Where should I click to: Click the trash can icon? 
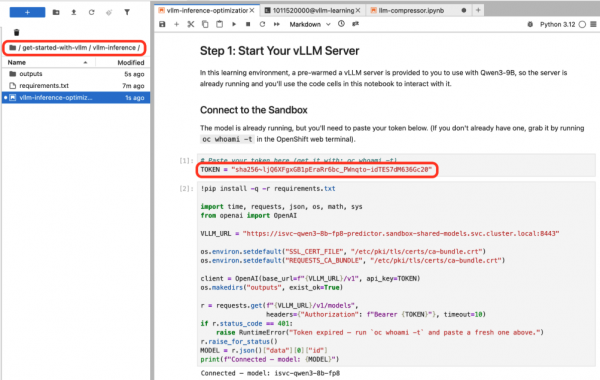[16, 32]
